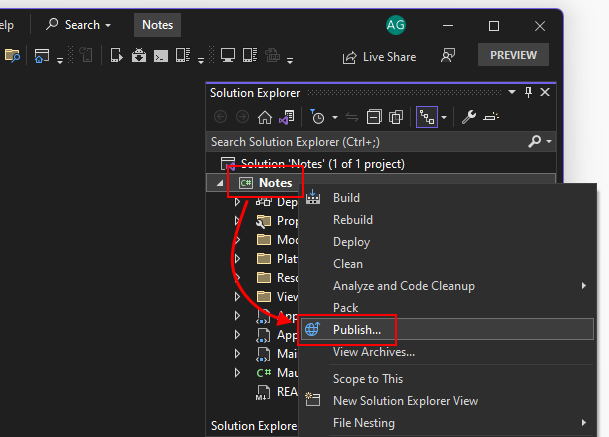Toggle auto-hide pin on Solution Explorer
This screenshot has width=609, height=437.
click(x=528, y=92)
